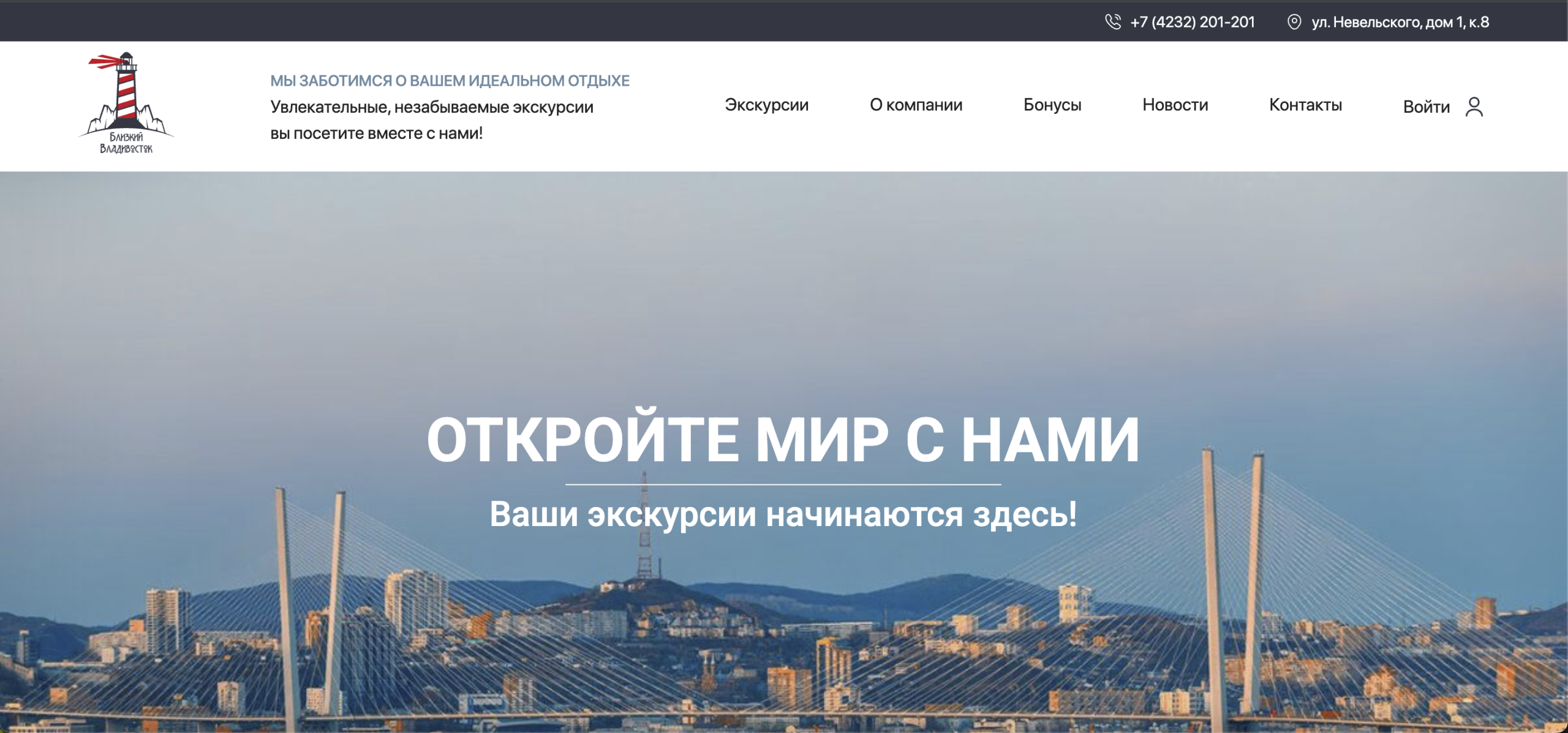Click the user profile icon

click(1474, 107)
